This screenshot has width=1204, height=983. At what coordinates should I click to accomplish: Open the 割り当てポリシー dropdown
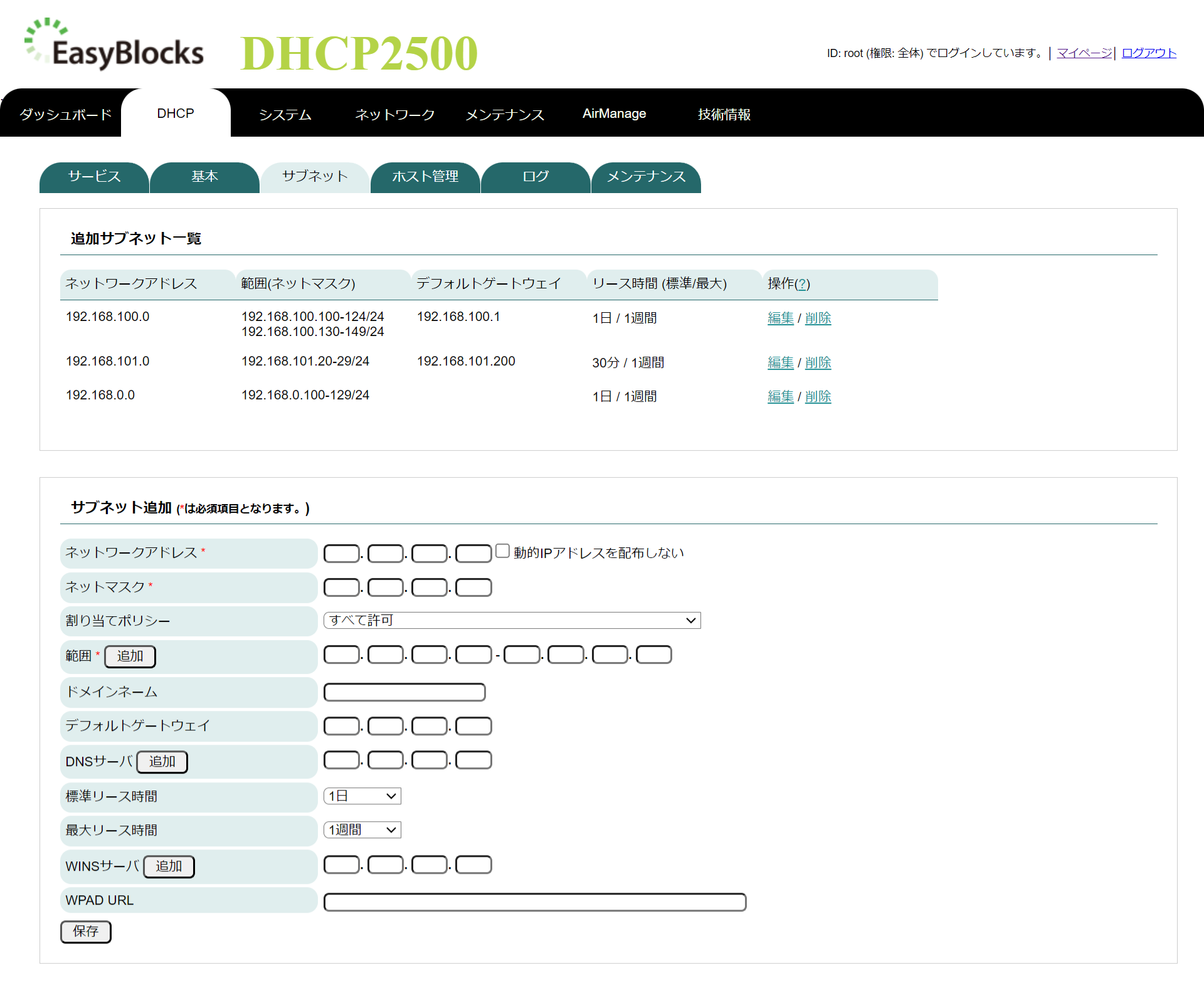512,620
